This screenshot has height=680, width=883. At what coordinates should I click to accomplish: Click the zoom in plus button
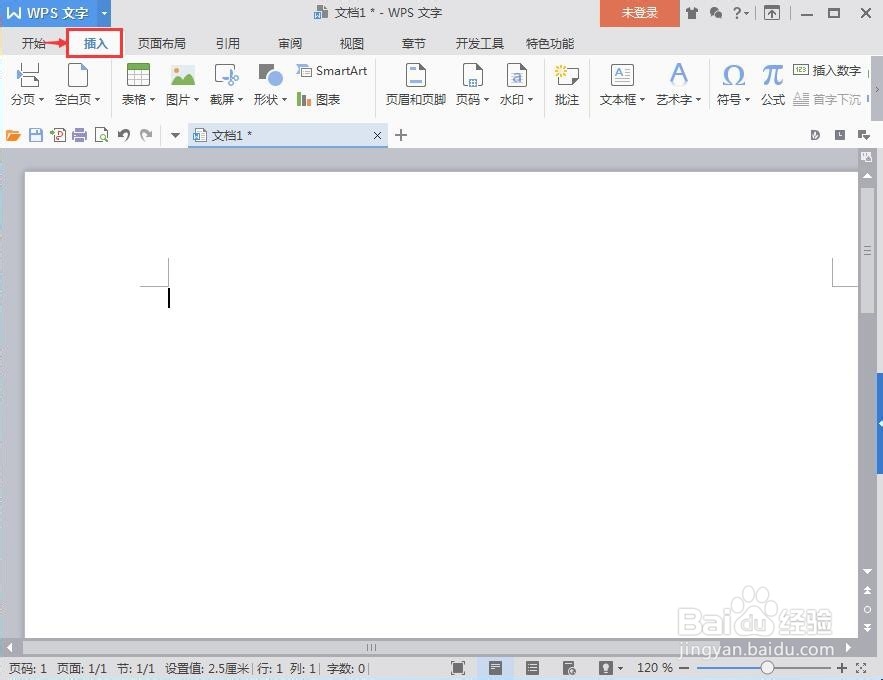pos(842,668)
